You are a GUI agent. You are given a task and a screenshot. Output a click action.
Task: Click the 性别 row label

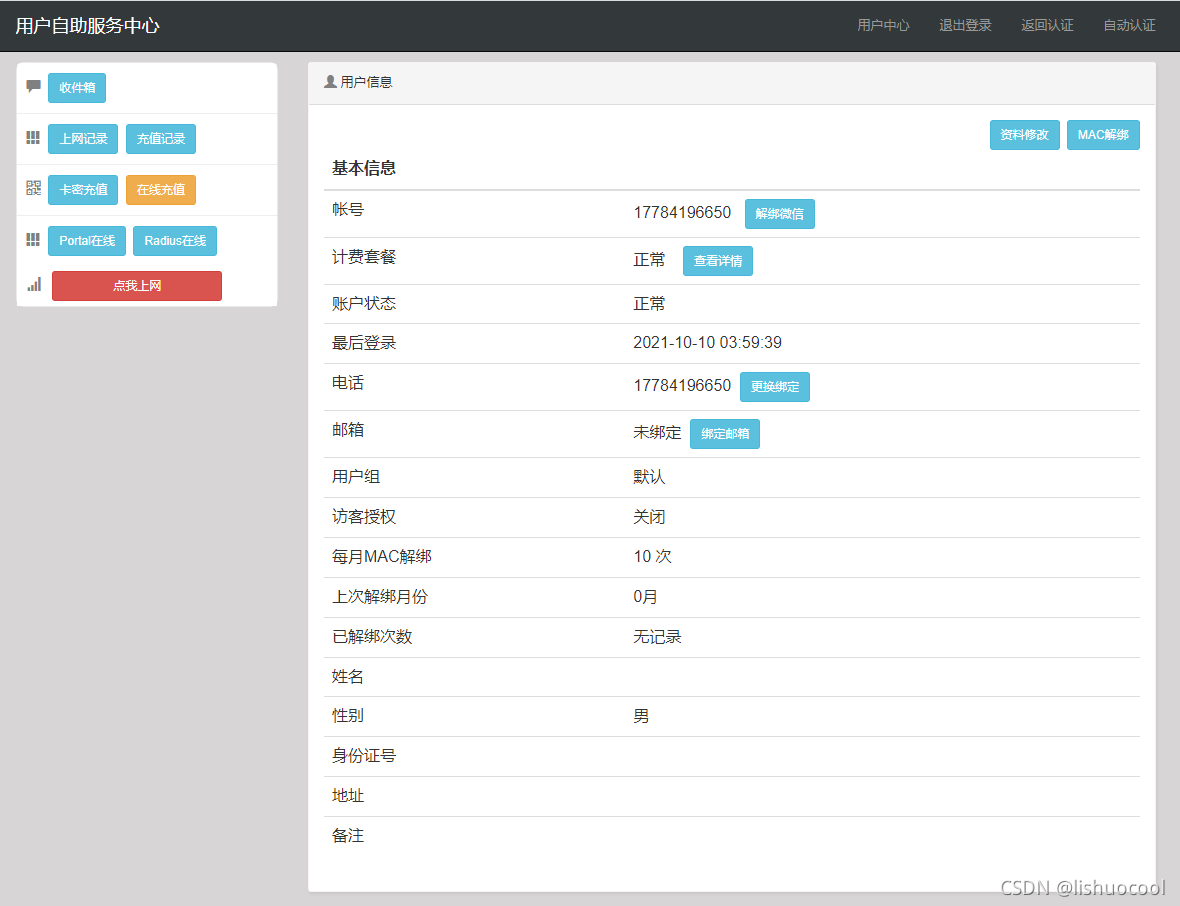pos(348,716)
